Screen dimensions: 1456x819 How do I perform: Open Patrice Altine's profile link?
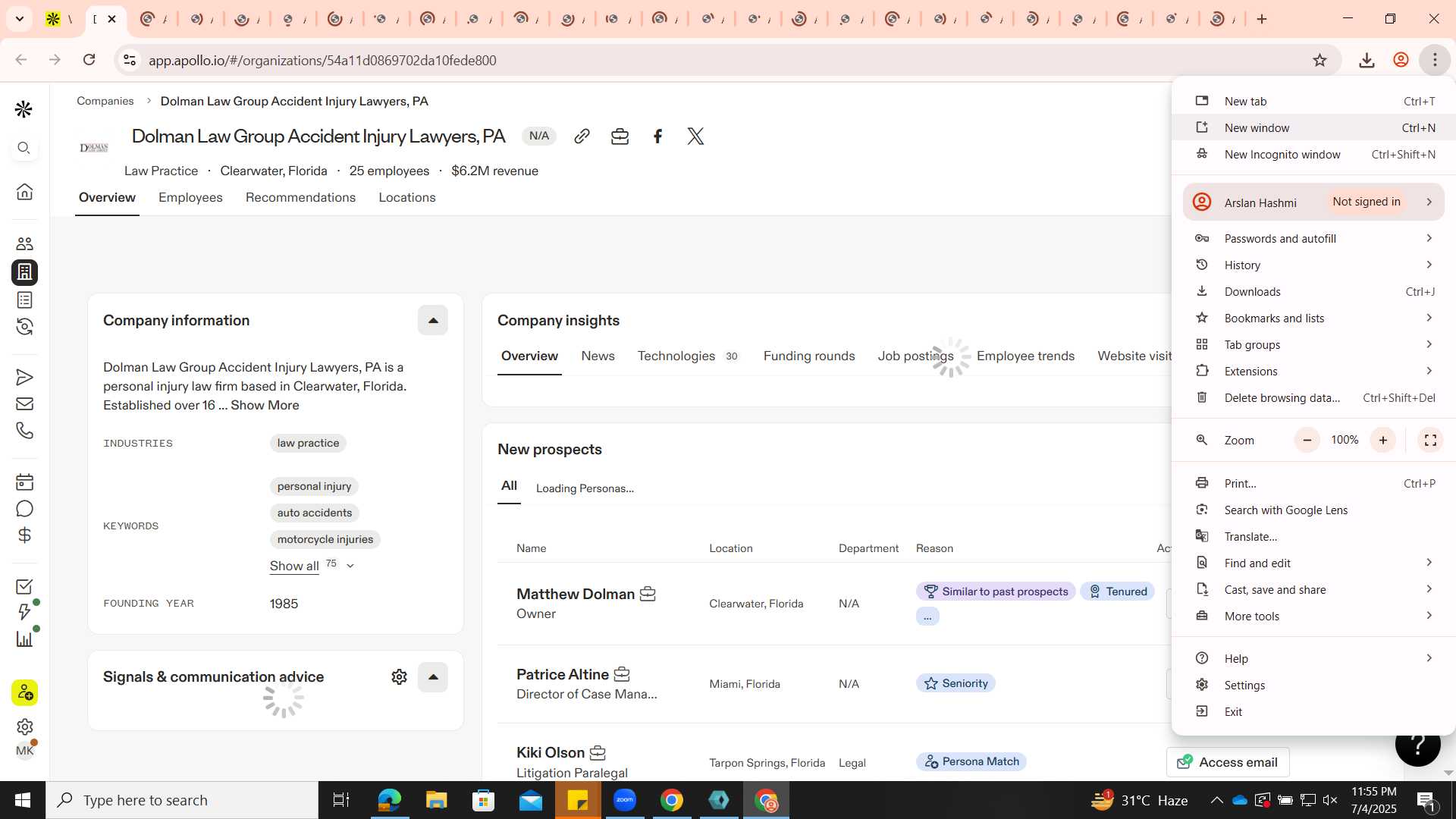tap(563, 674)
